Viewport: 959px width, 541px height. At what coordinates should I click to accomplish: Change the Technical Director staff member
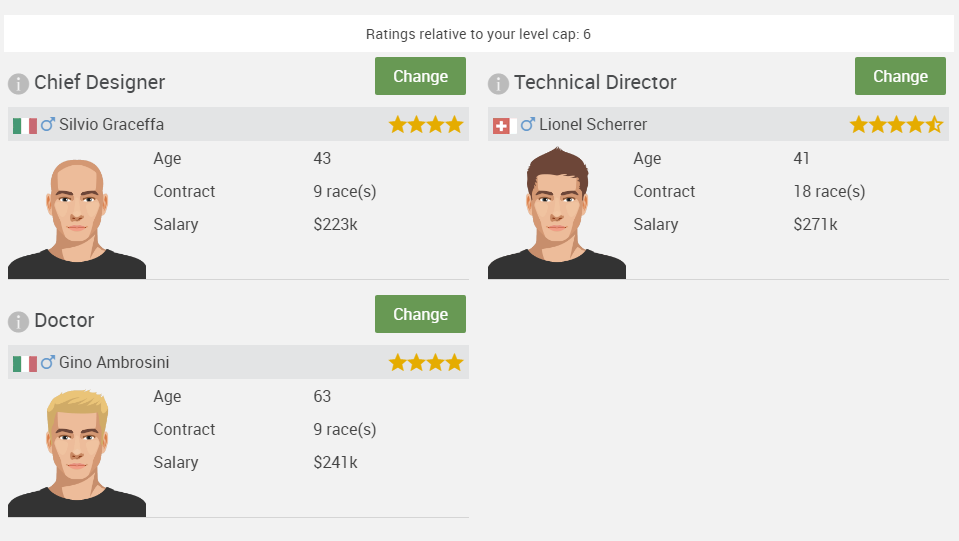pyautogui.click(x=900, y=76)
